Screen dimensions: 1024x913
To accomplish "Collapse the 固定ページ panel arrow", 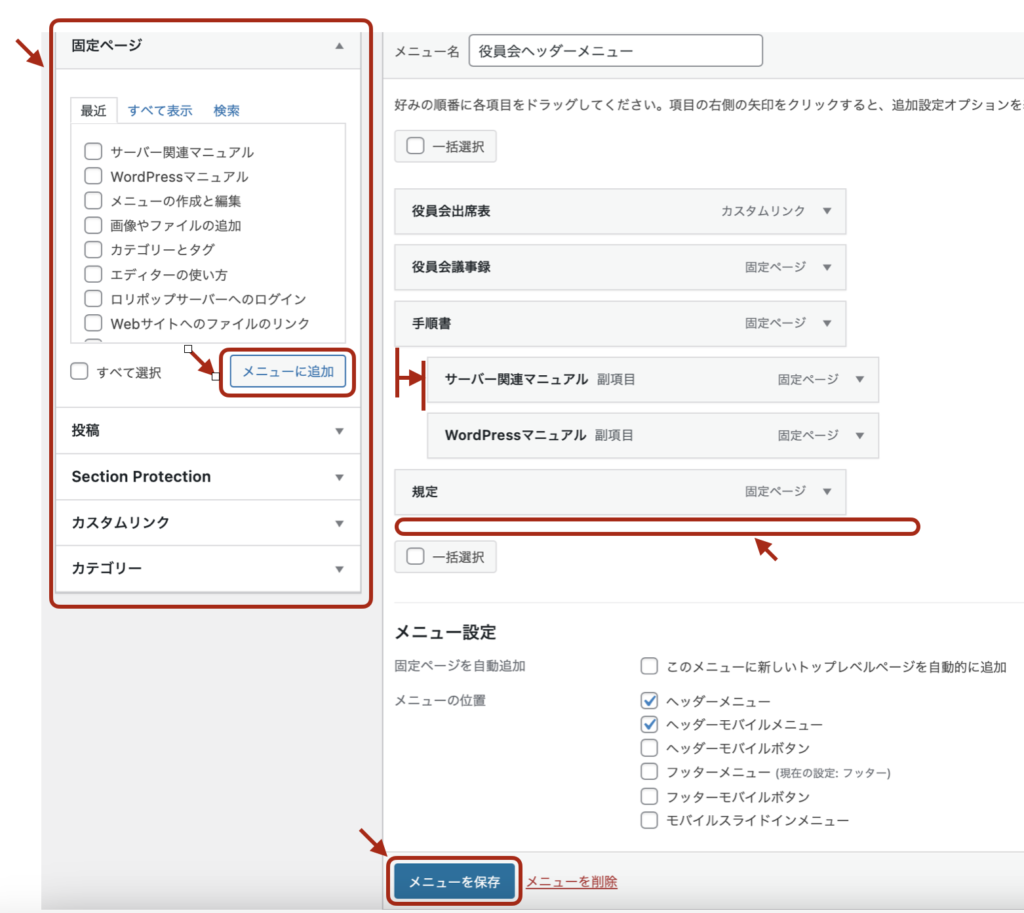I will point(339,46).
